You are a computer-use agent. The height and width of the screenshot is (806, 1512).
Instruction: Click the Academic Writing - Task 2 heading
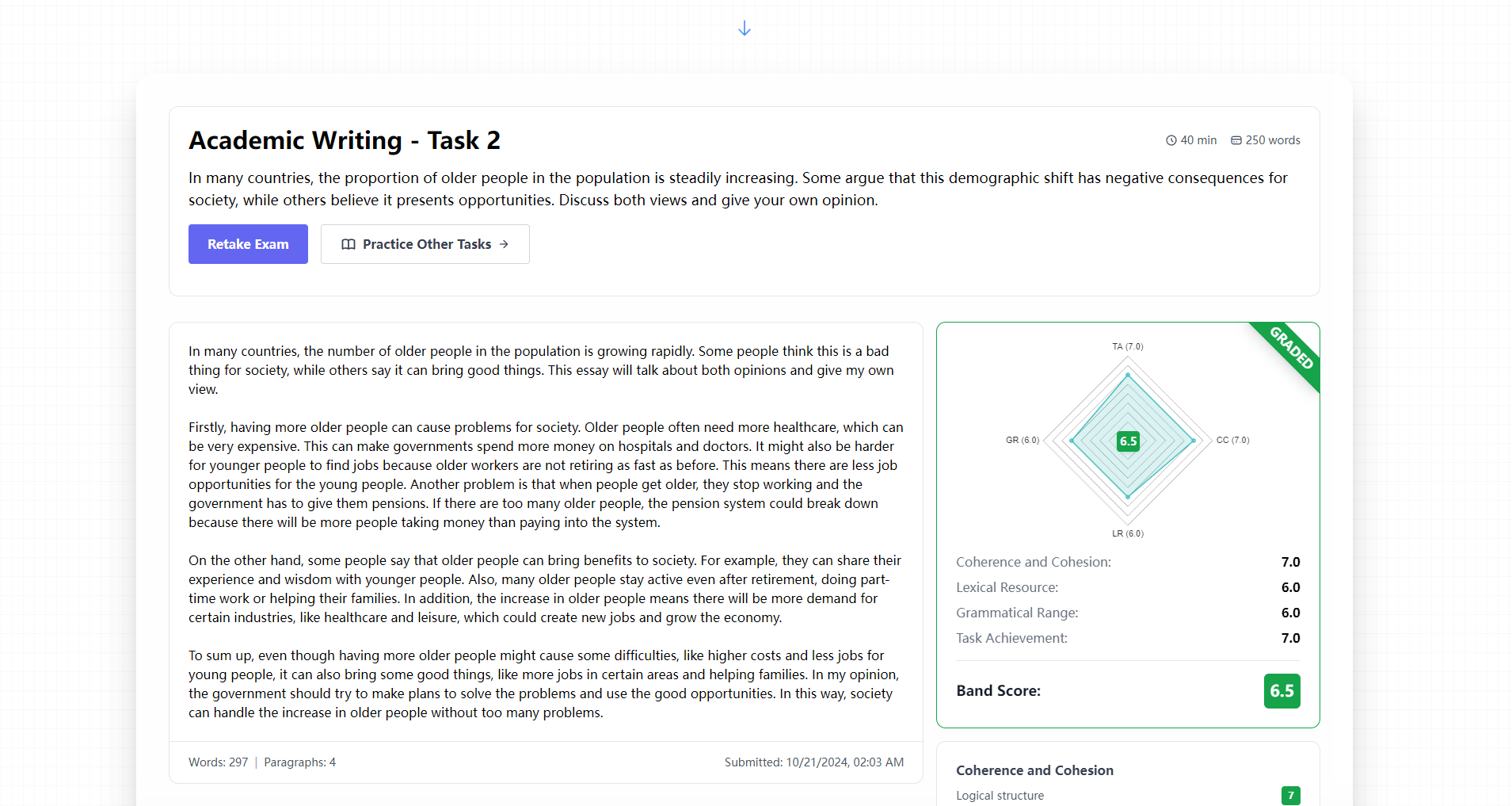[345, 140]
